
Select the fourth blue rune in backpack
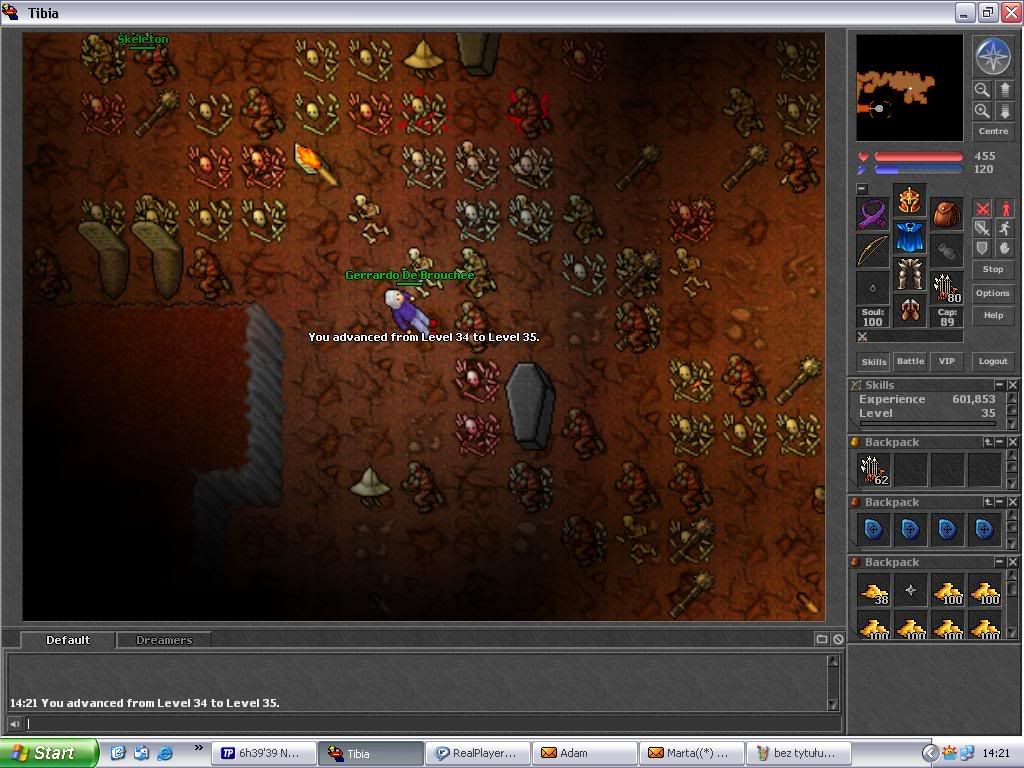coord(985,530)
